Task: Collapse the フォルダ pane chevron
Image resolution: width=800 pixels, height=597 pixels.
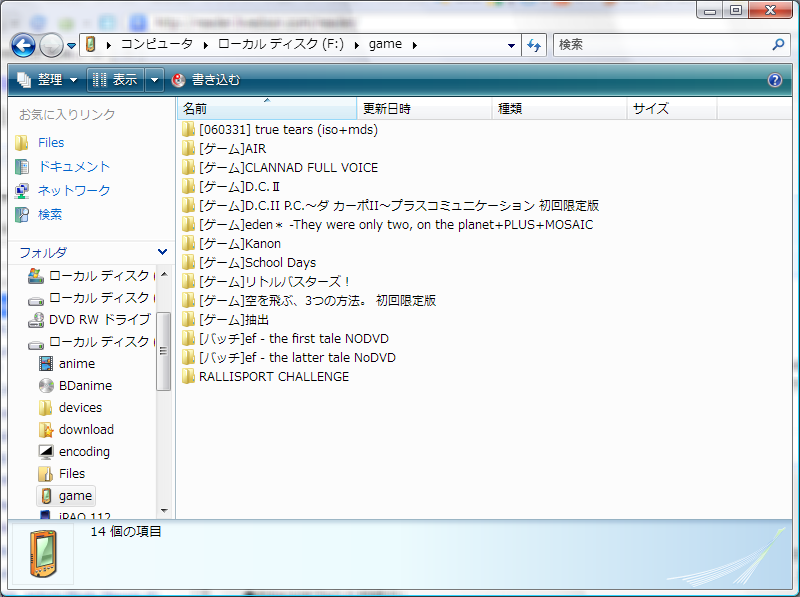Action: pos(162,252)
